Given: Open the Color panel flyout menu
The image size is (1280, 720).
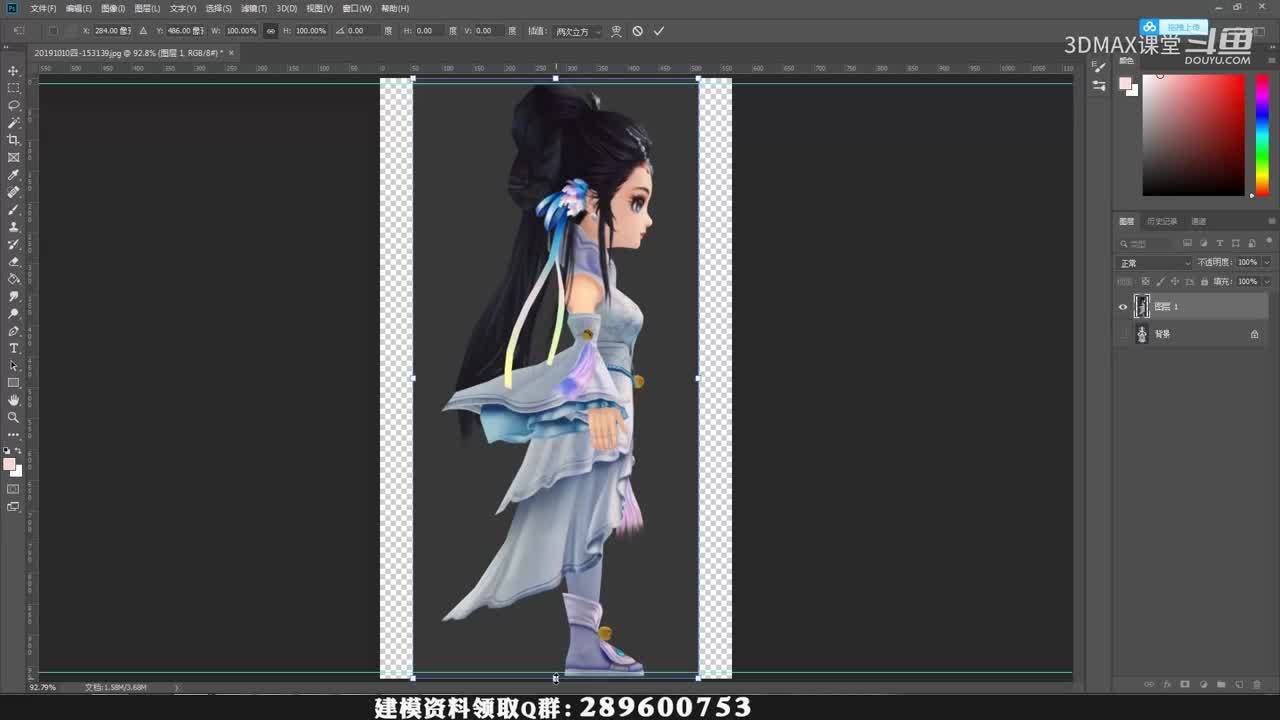Looking at the screenshot, I should click(x=1271, y=60).
